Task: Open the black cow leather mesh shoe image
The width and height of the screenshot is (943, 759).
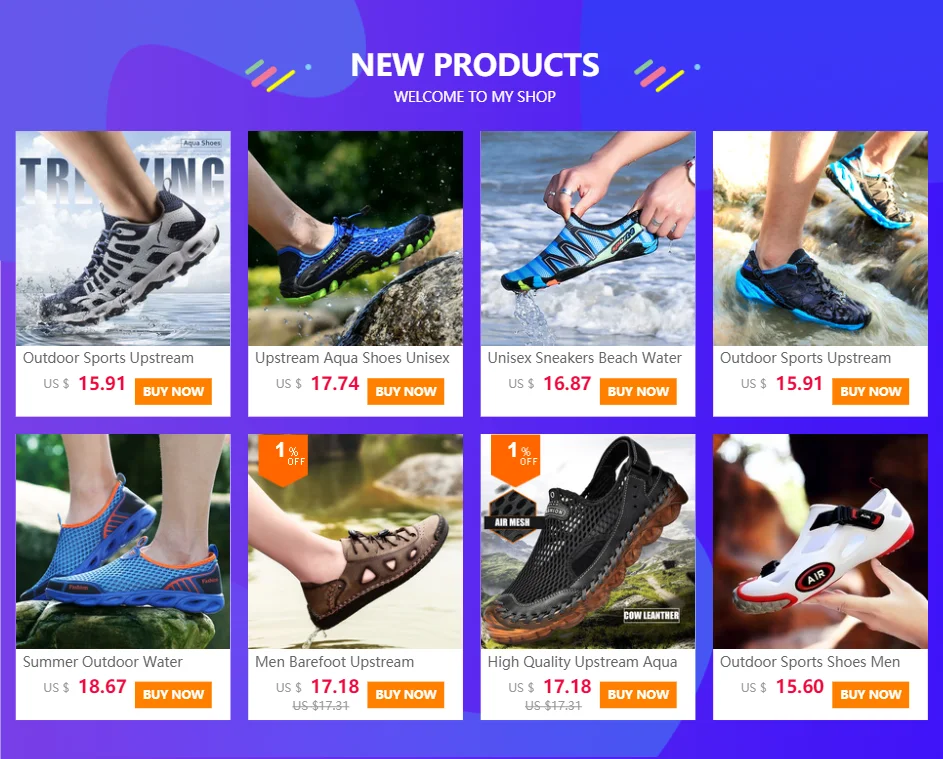Action: pyautogui.click(x=588, y=541)
